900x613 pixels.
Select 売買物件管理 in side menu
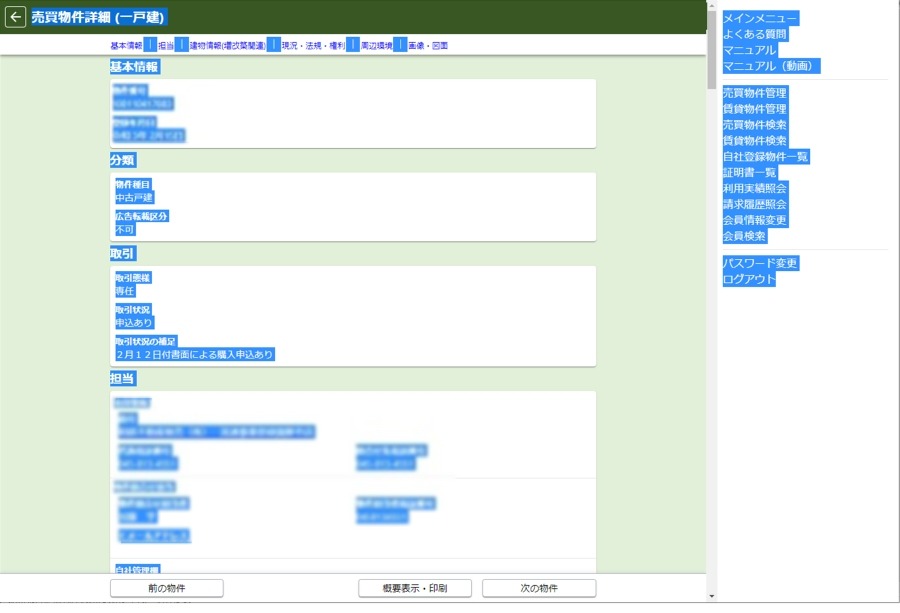pos(754,93)
